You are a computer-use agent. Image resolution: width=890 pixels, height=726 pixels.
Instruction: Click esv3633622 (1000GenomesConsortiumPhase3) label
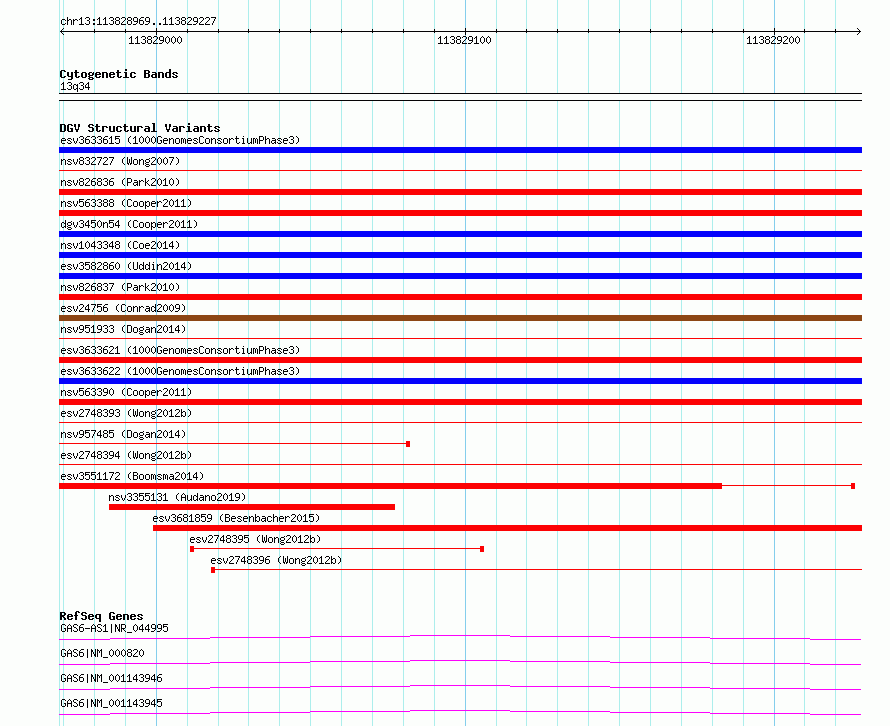180,371
